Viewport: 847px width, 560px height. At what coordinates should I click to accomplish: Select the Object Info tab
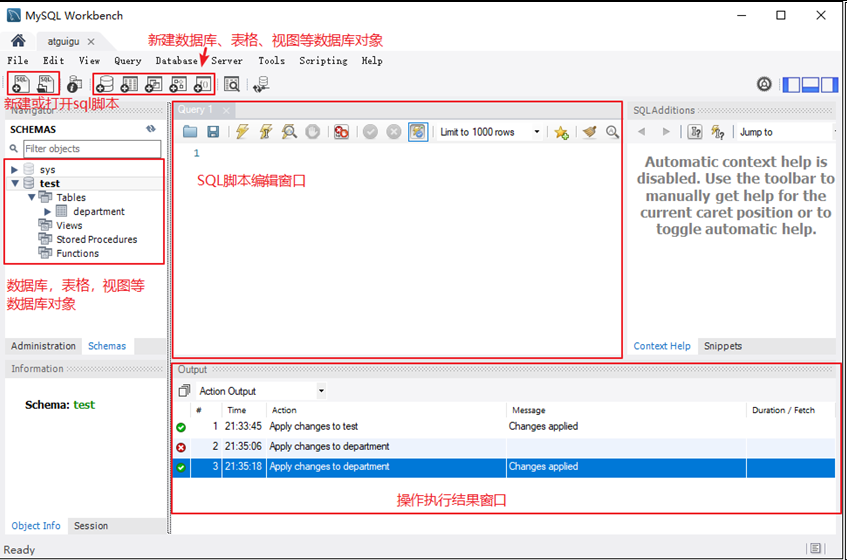coord(36,525)
